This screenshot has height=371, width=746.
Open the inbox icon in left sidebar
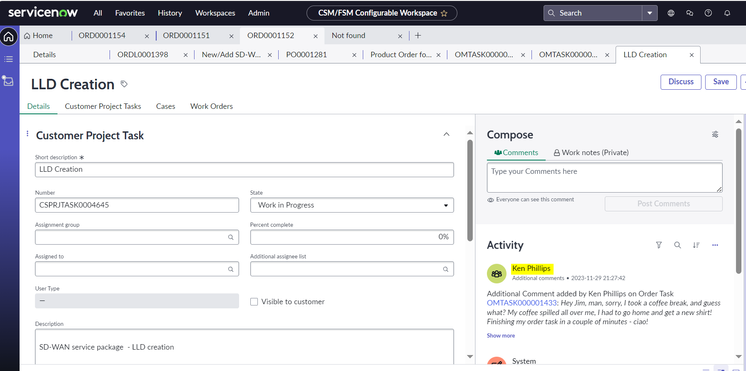click(9, 81)
